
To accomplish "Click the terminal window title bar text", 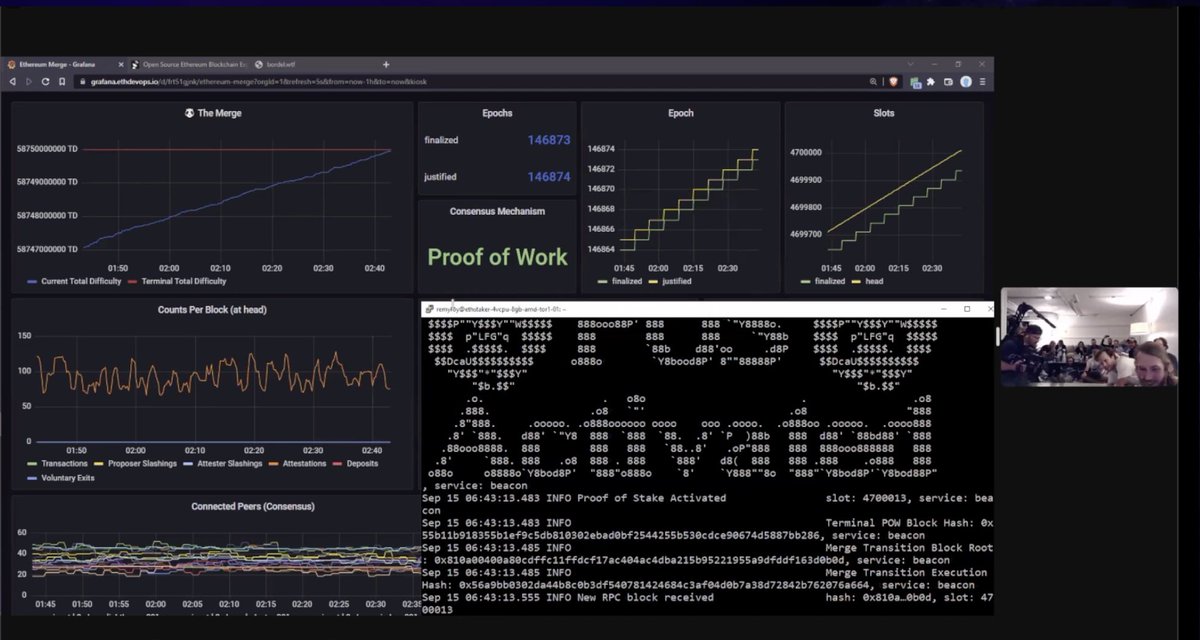I will (x=502, y=310).
